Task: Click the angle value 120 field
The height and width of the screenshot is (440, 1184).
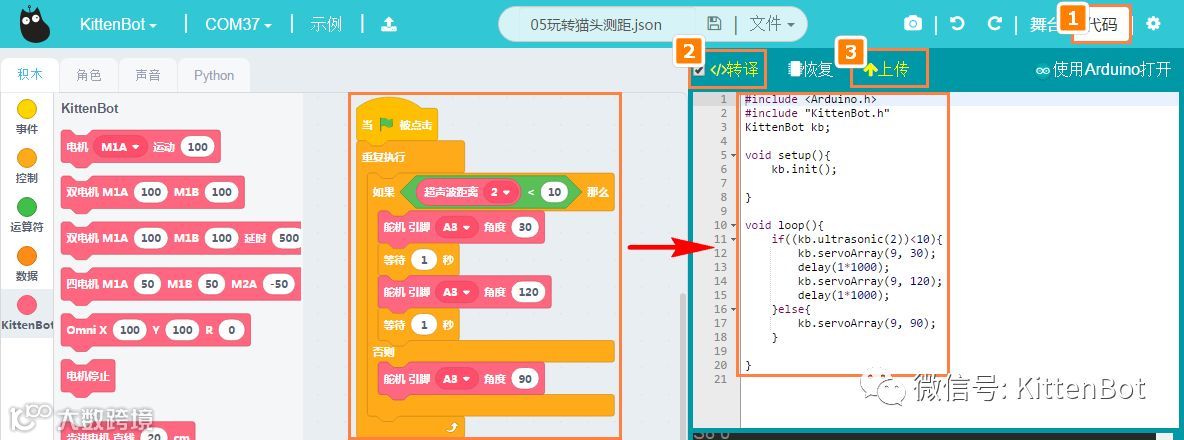Action: (x=528, y=291)
